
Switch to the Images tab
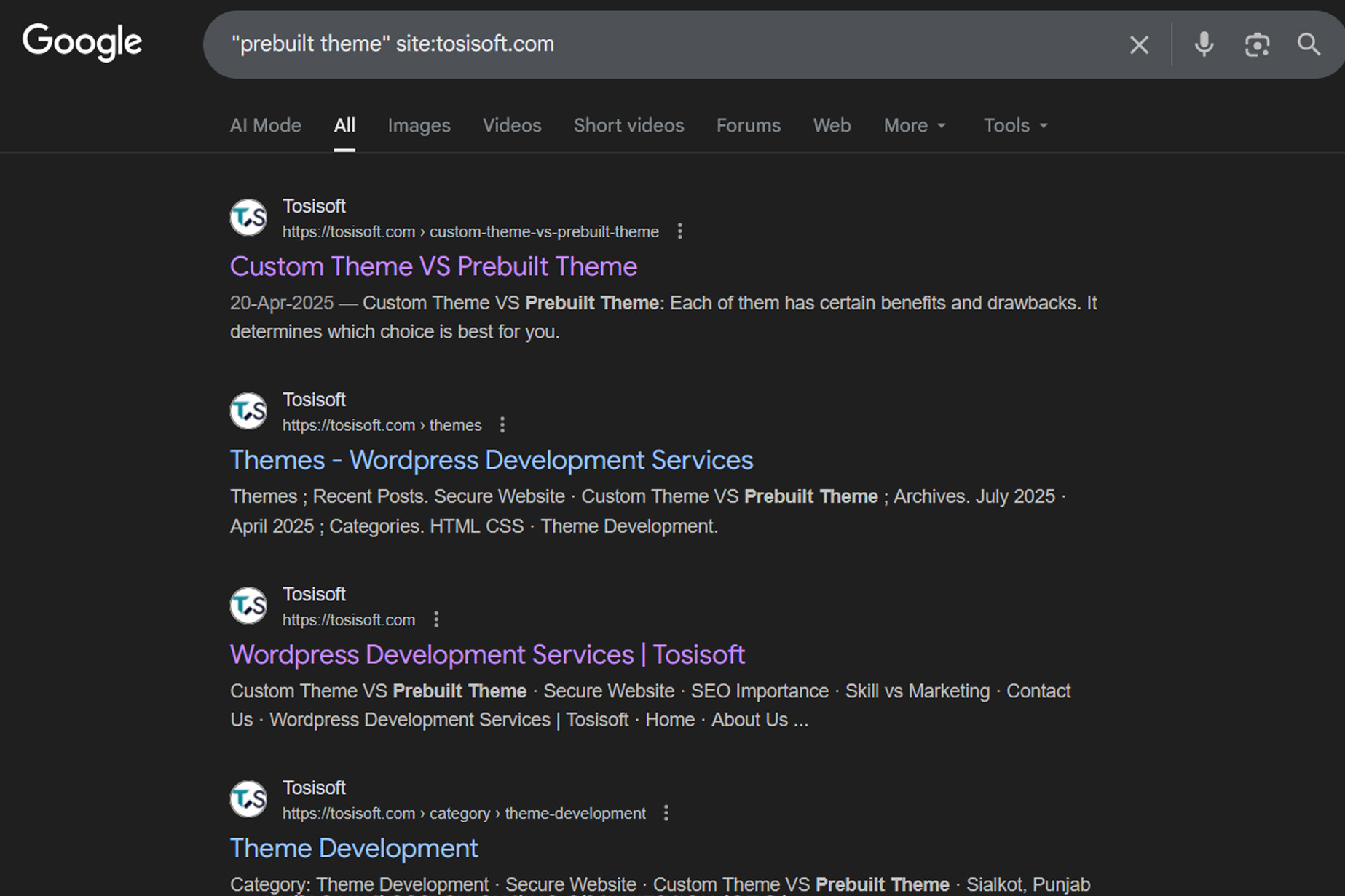point(419,125)
